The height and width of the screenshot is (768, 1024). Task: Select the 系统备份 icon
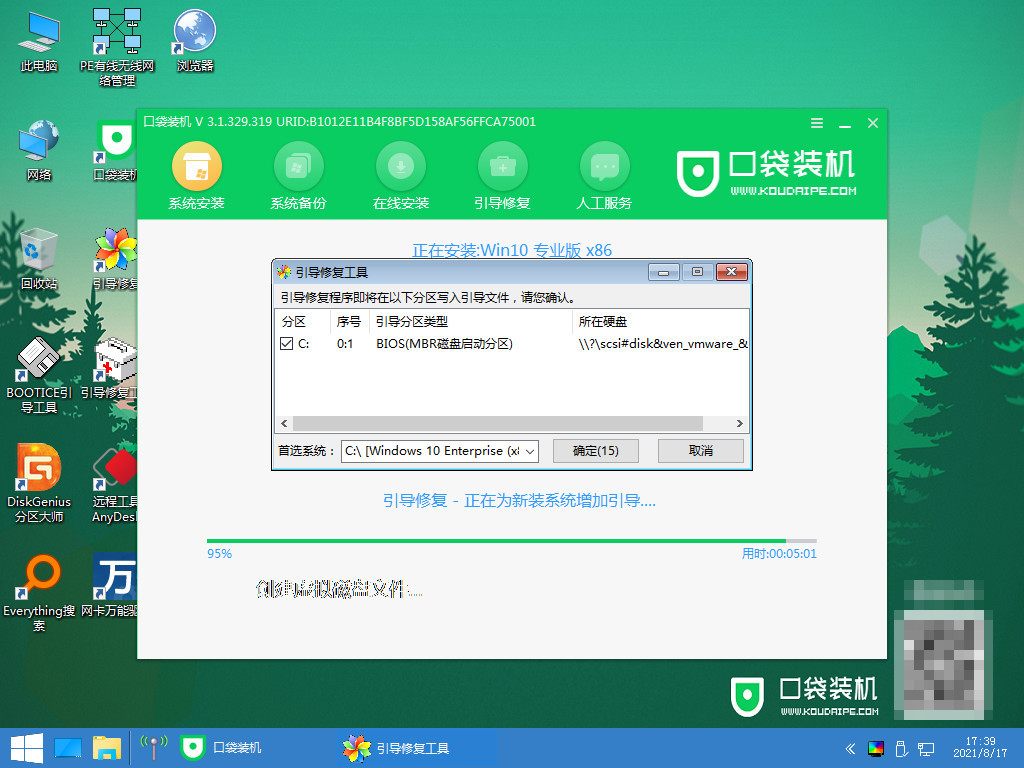tap(298, 170)
